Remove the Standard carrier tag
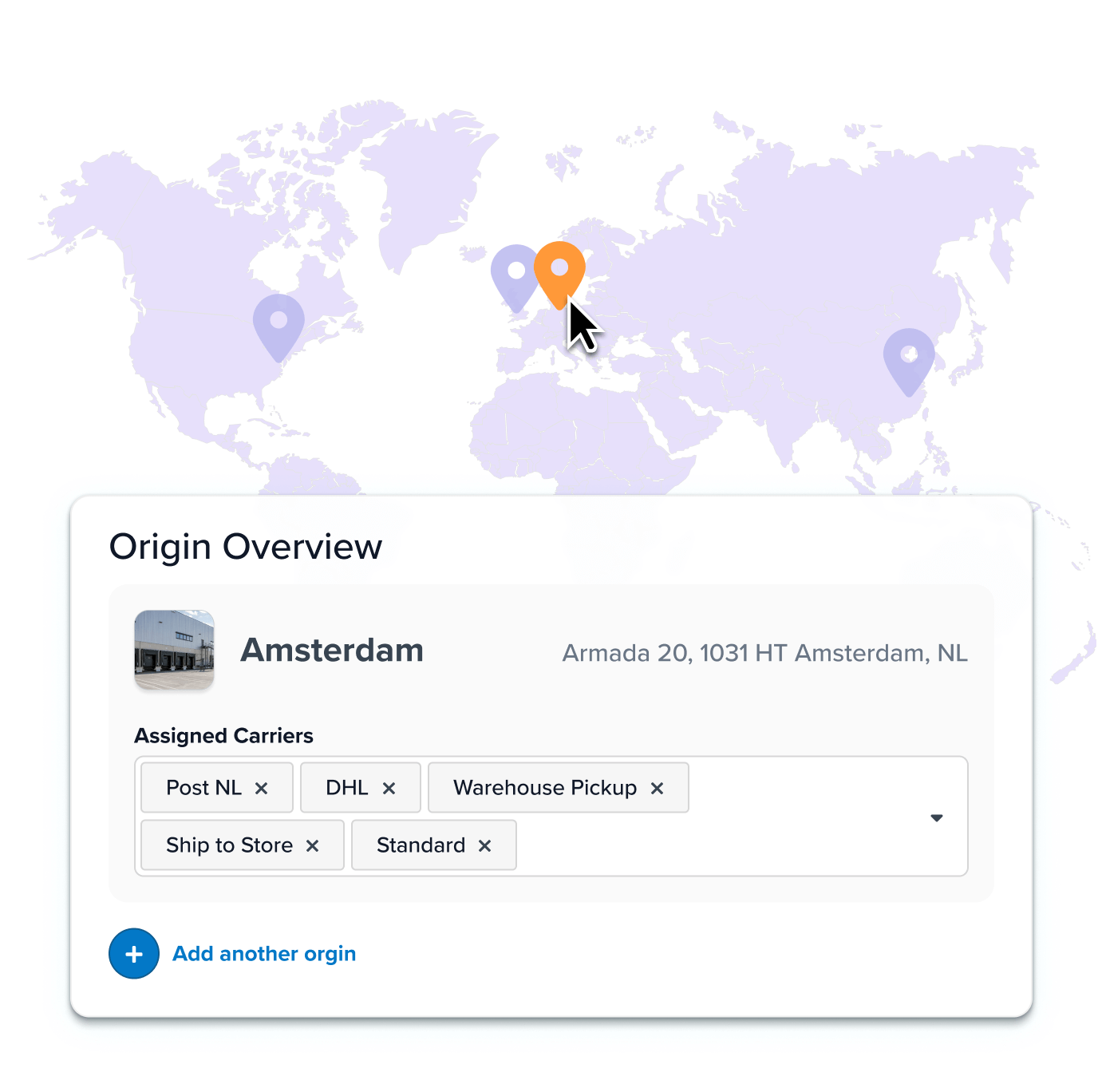 pos(484,845)
